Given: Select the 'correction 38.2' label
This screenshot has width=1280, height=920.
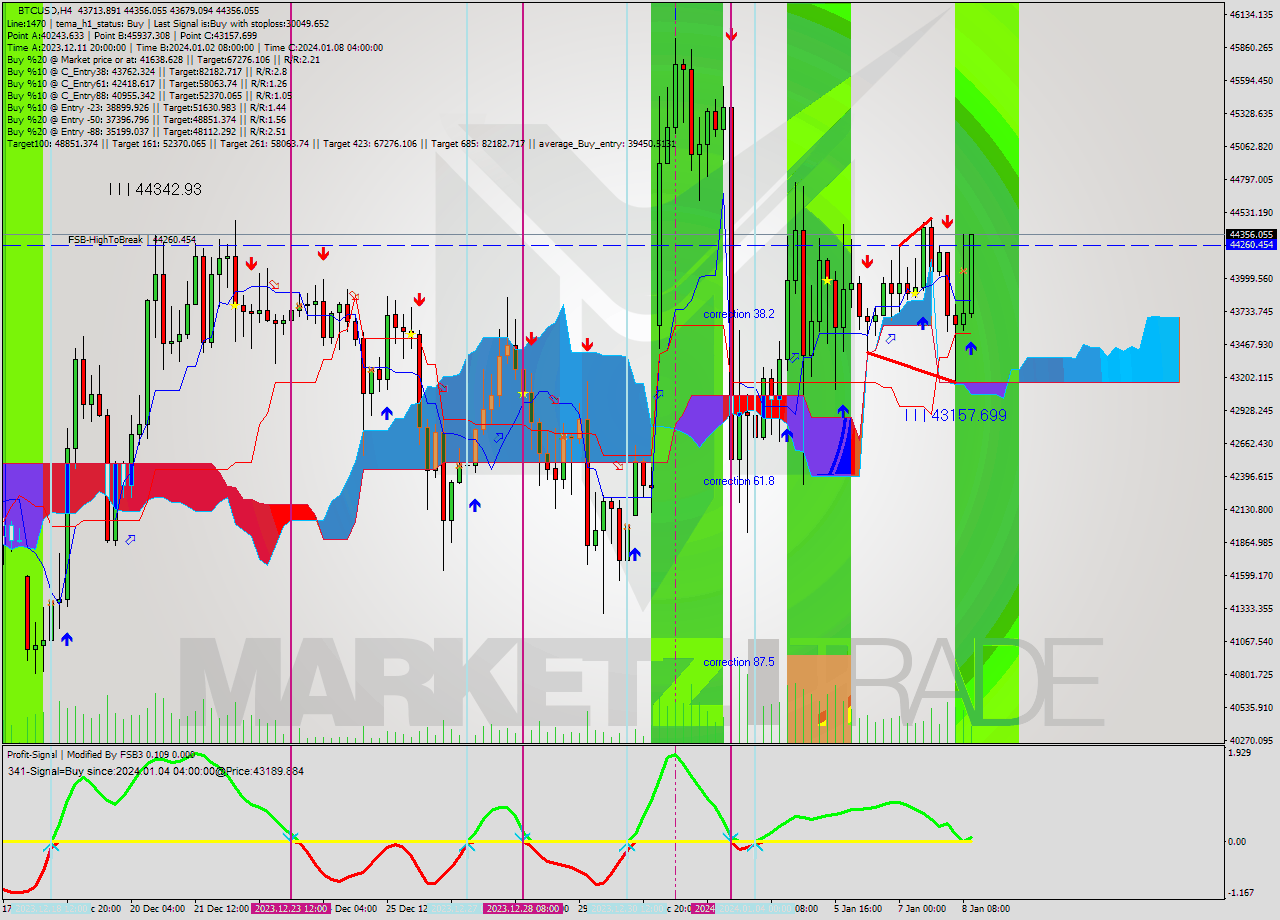Looking at the screenshot, I should pyautogui.click(x=739, y=314).
